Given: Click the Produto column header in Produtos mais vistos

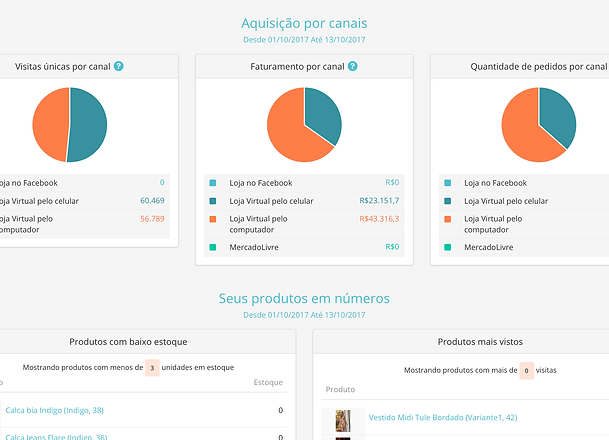Looking at the screenshot, I should (x=340, y=390).
